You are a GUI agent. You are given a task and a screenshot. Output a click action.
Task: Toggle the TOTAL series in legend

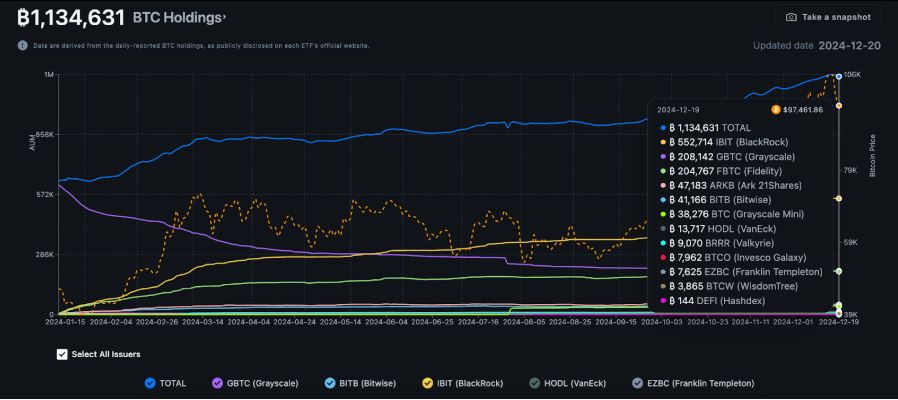166,383
